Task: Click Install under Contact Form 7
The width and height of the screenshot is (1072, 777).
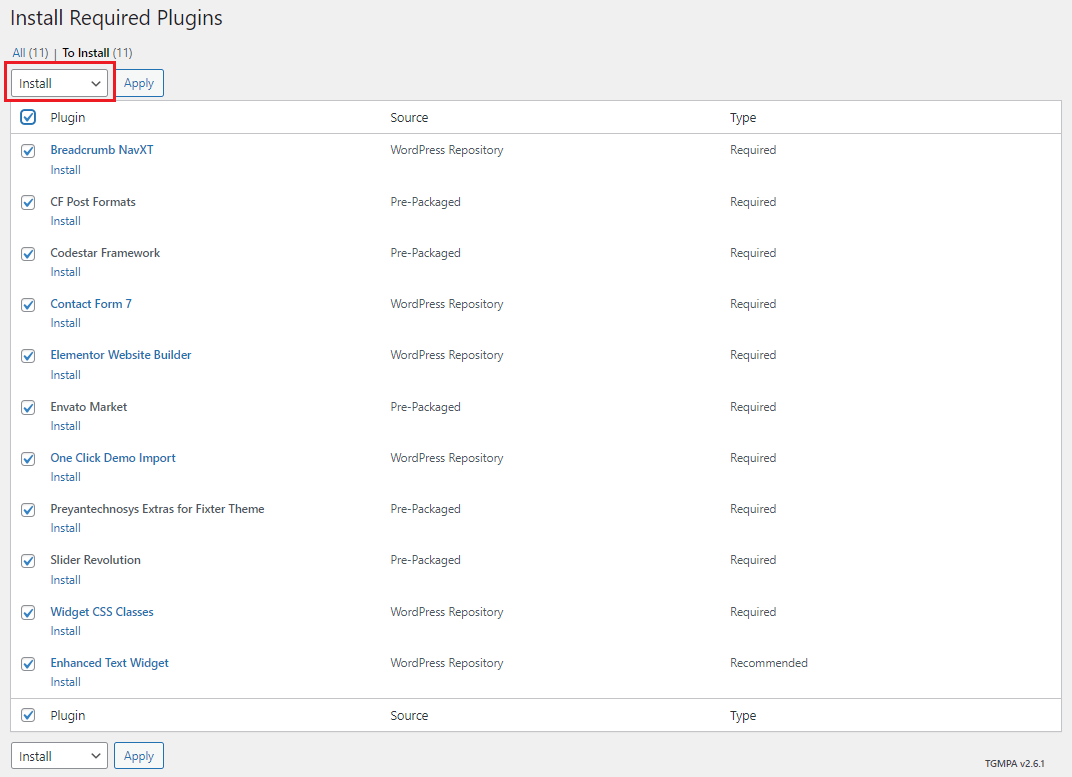Action: coord(66,323)
